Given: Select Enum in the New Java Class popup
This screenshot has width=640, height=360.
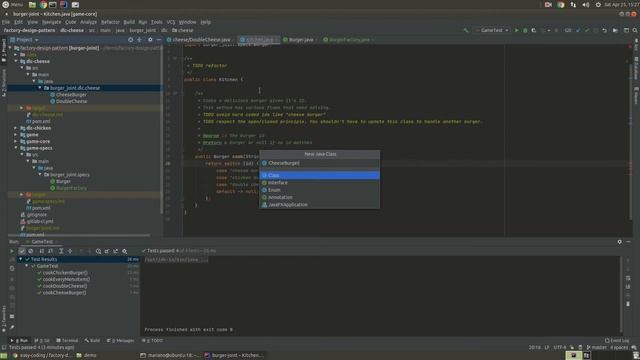Looking at the screenshot, I should click(x=320, y=190).
